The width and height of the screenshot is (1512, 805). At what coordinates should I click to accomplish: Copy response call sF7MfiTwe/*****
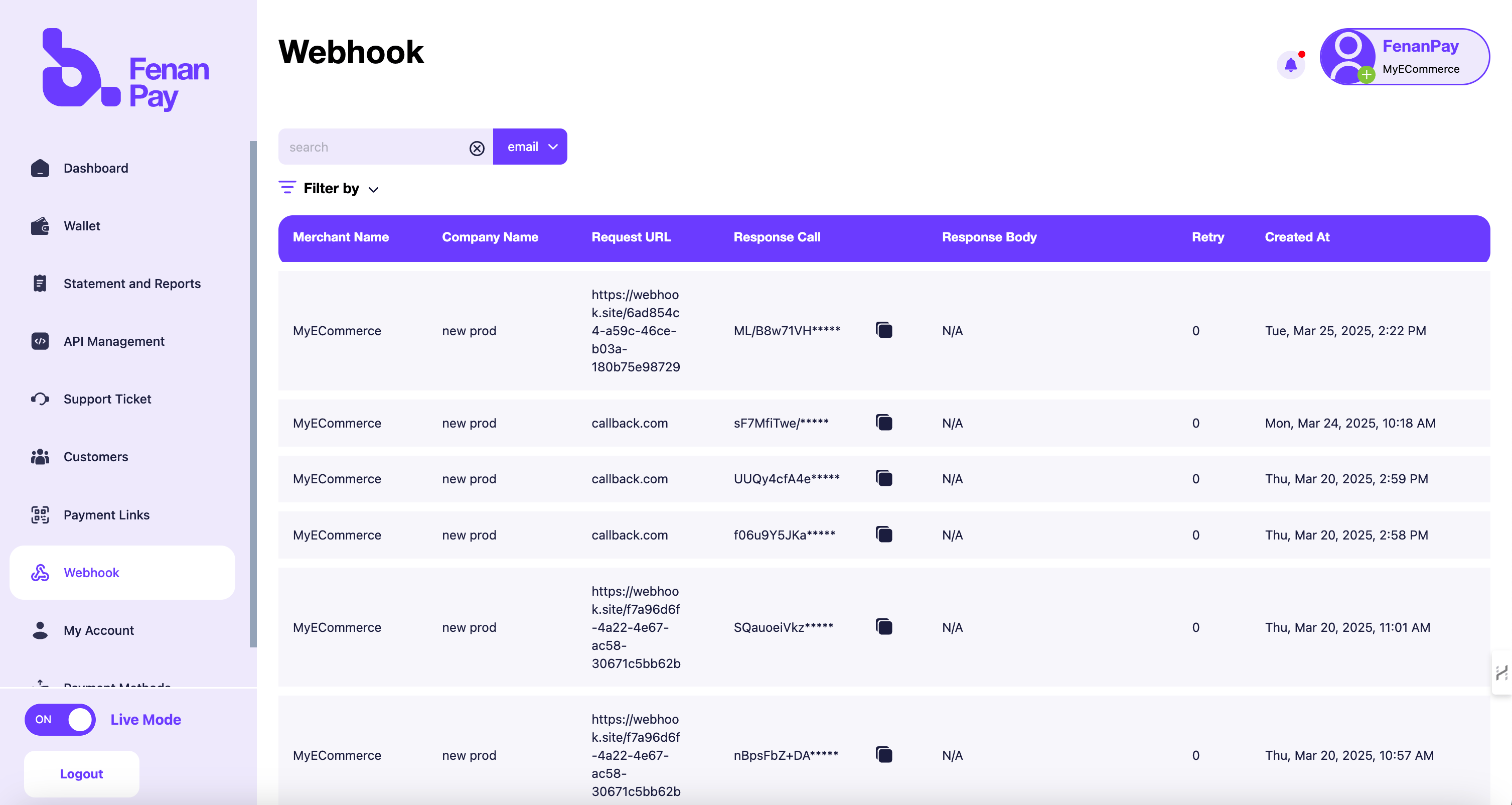(884, 422)
